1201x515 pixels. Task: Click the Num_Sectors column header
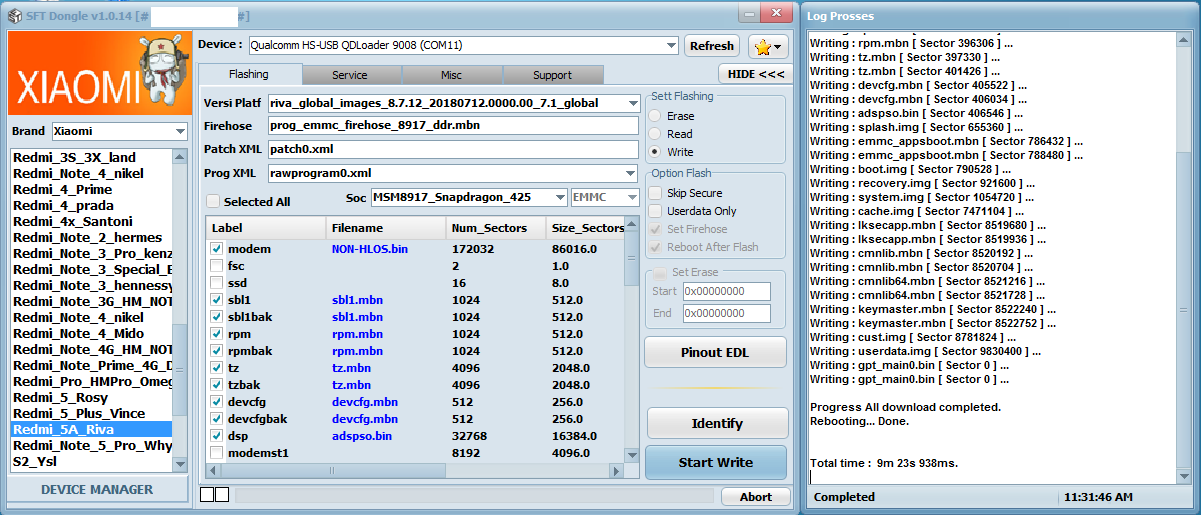tap(496, 228)
